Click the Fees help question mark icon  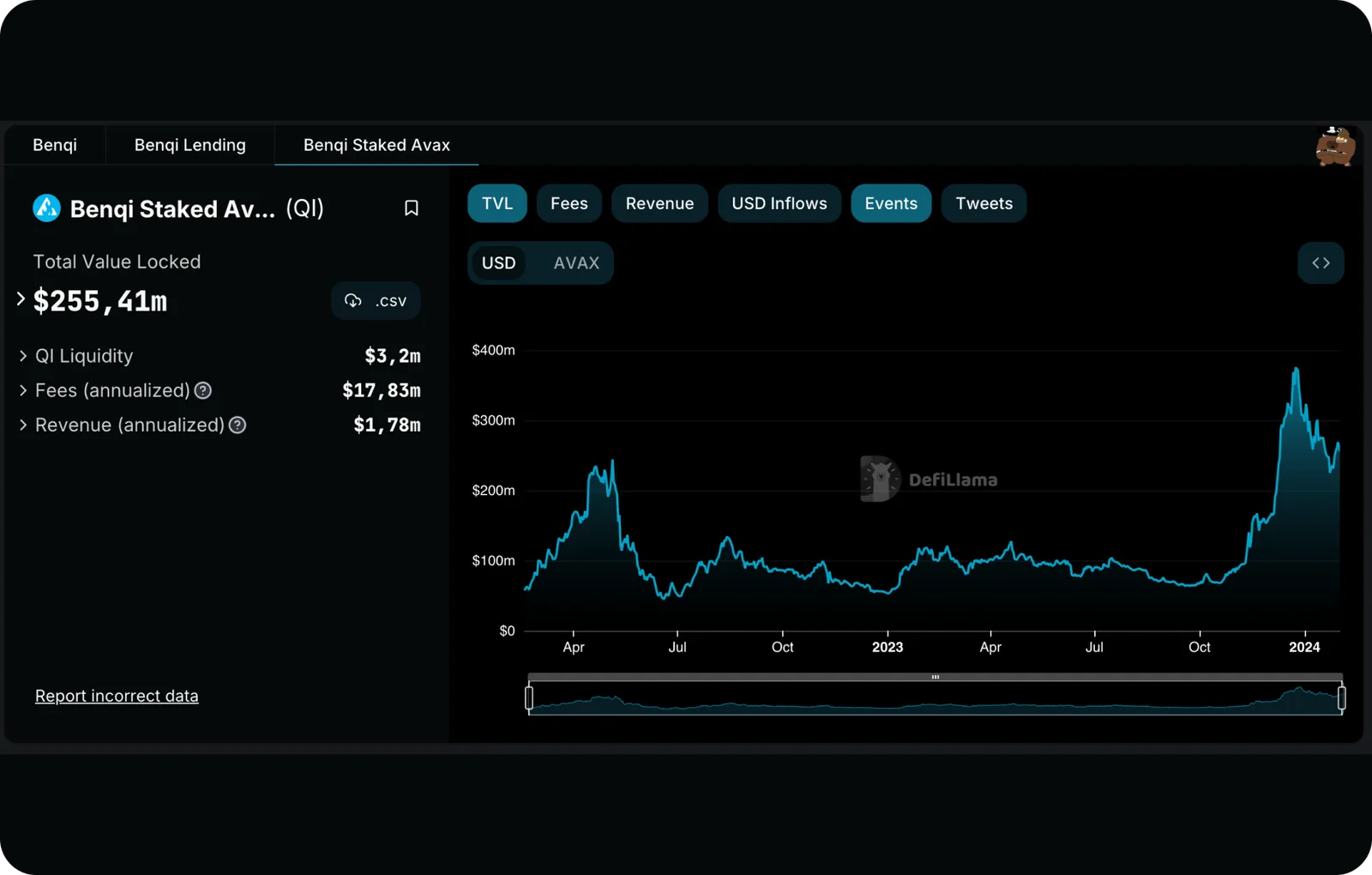203,391
